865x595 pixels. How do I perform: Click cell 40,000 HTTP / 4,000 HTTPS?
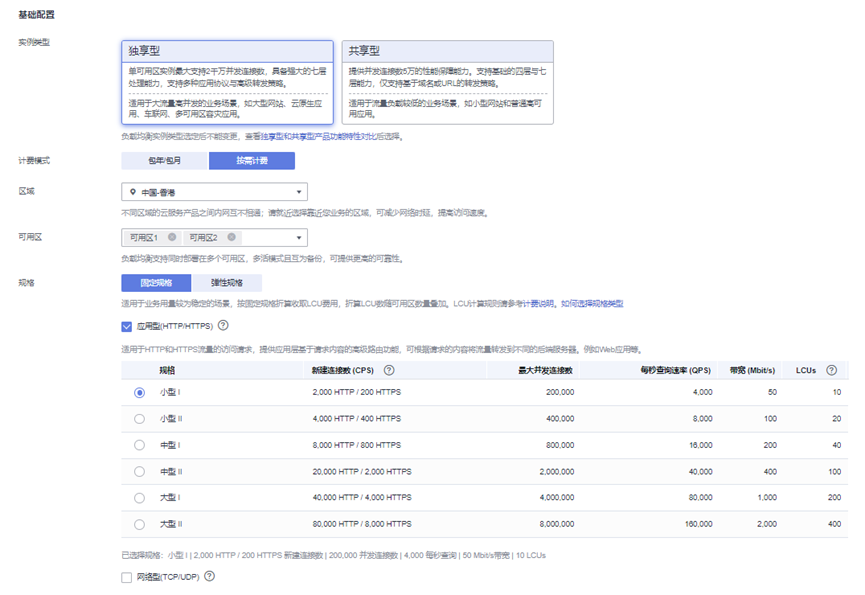click(x=362, y=497)
